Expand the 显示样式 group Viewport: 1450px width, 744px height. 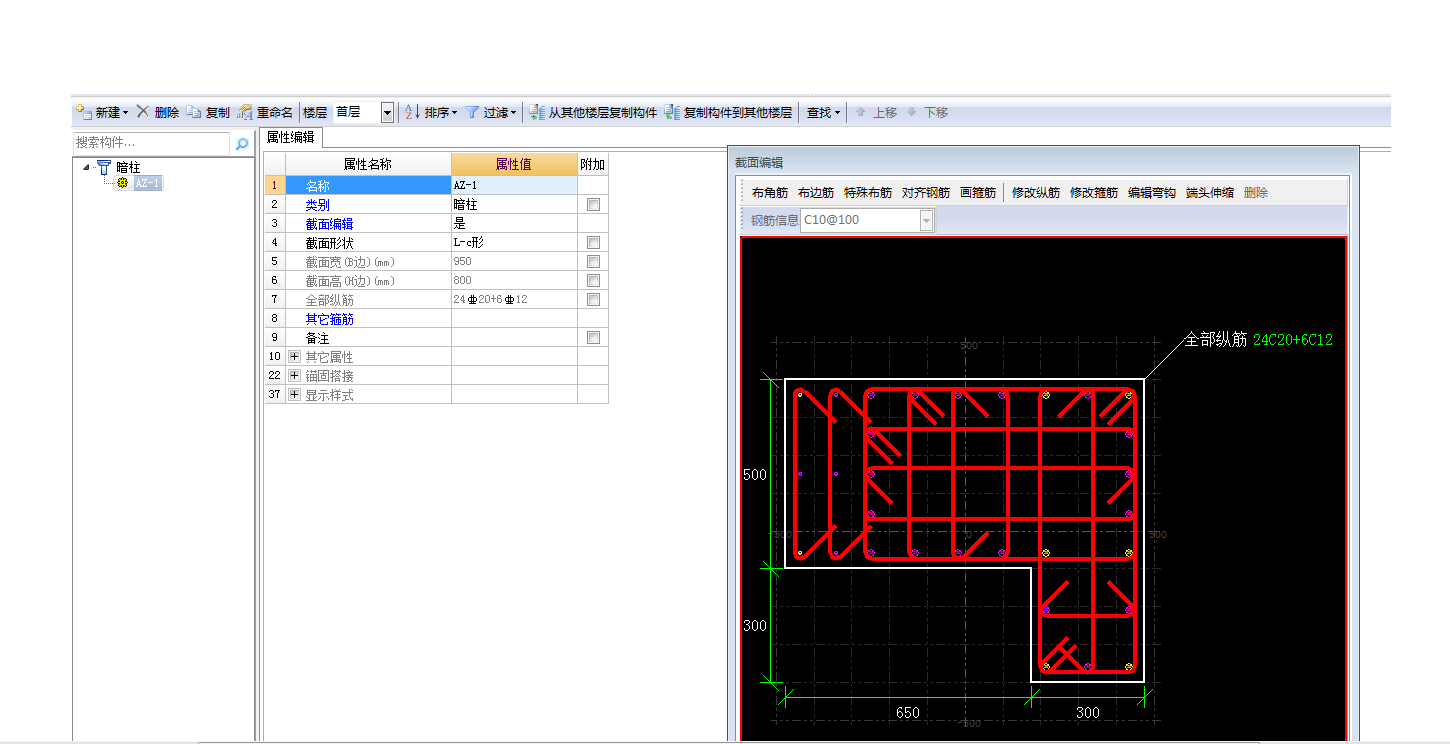click(294, 395)
